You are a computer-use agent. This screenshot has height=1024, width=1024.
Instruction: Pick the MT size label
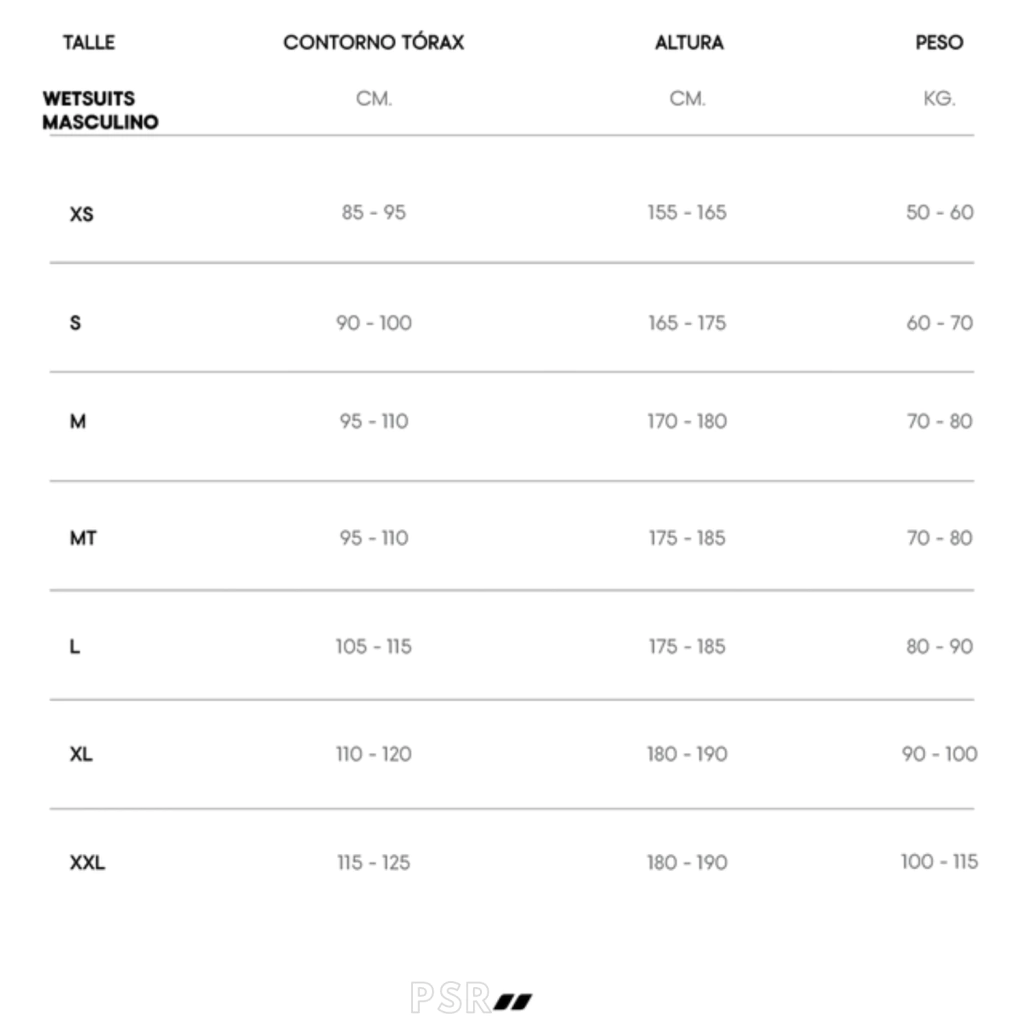(x=83, y=539)
